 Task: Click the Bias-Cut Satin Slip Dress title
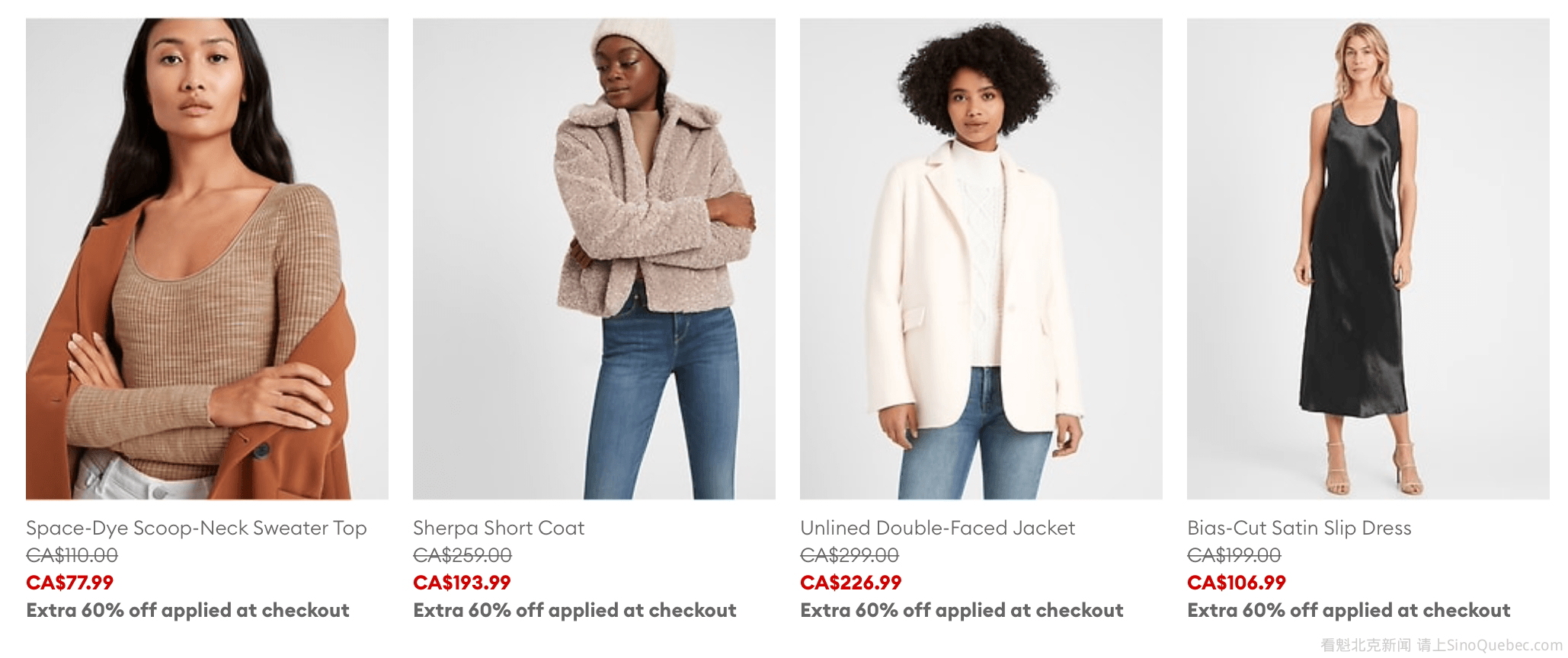click(1299, 528)
